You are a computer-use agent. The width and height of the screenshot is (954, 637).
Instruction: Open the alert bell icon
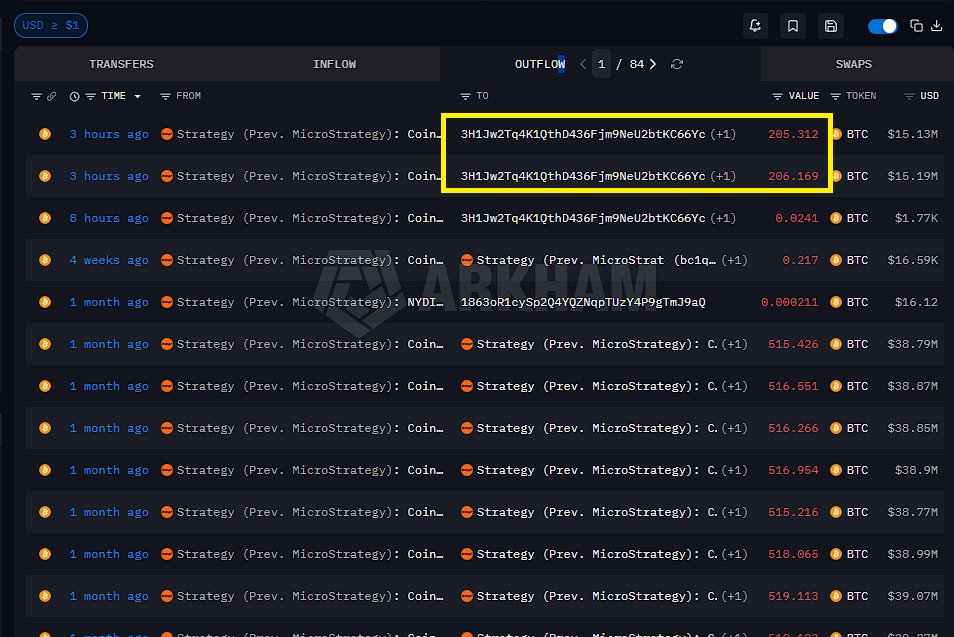click(755, 26)
